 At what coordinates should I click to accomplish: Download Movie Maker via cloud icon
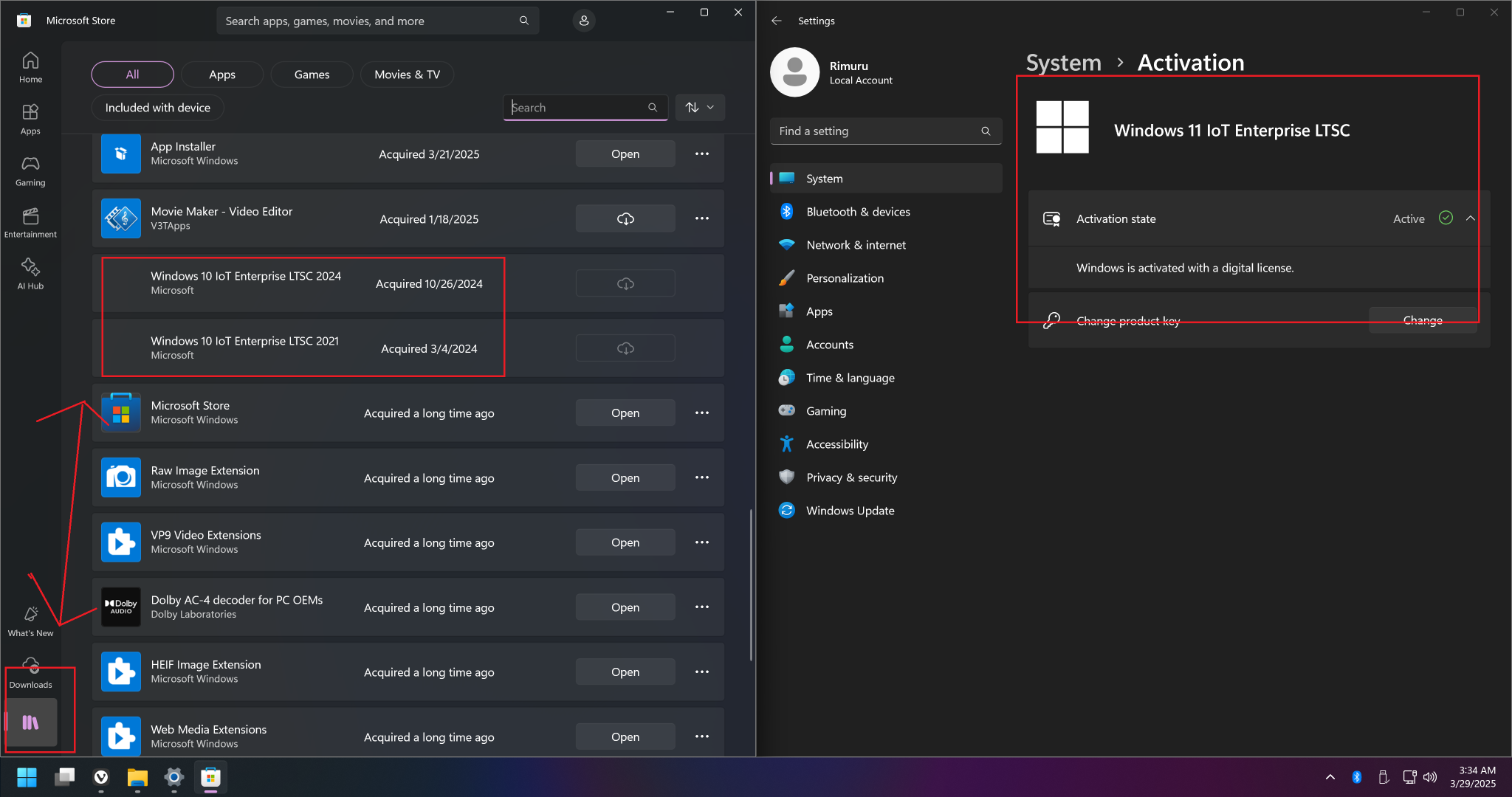(625, 218)
